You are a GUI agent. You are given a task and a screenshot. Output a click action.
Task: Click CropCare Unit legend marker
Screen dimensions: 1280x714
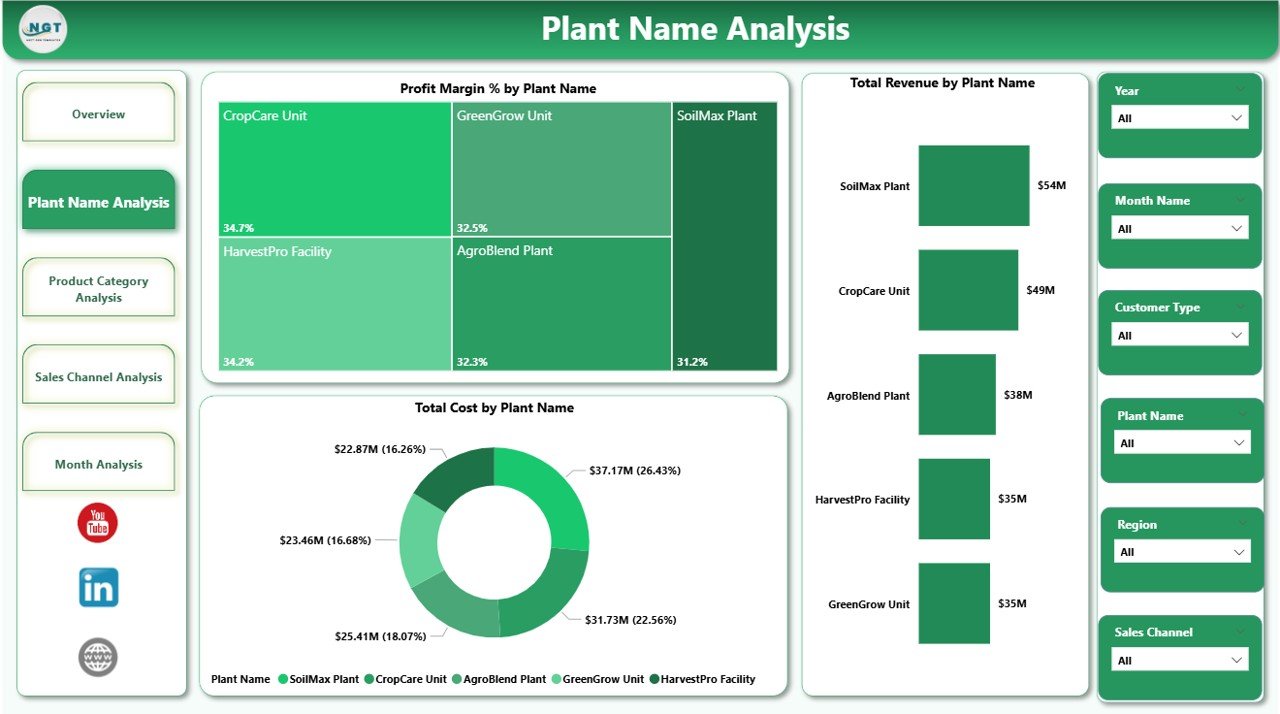(x=366, y=679)
